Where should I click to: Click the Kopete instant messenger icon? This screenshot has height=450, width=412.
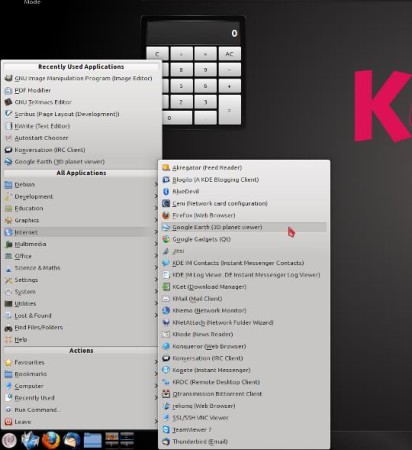click(166, 370)
